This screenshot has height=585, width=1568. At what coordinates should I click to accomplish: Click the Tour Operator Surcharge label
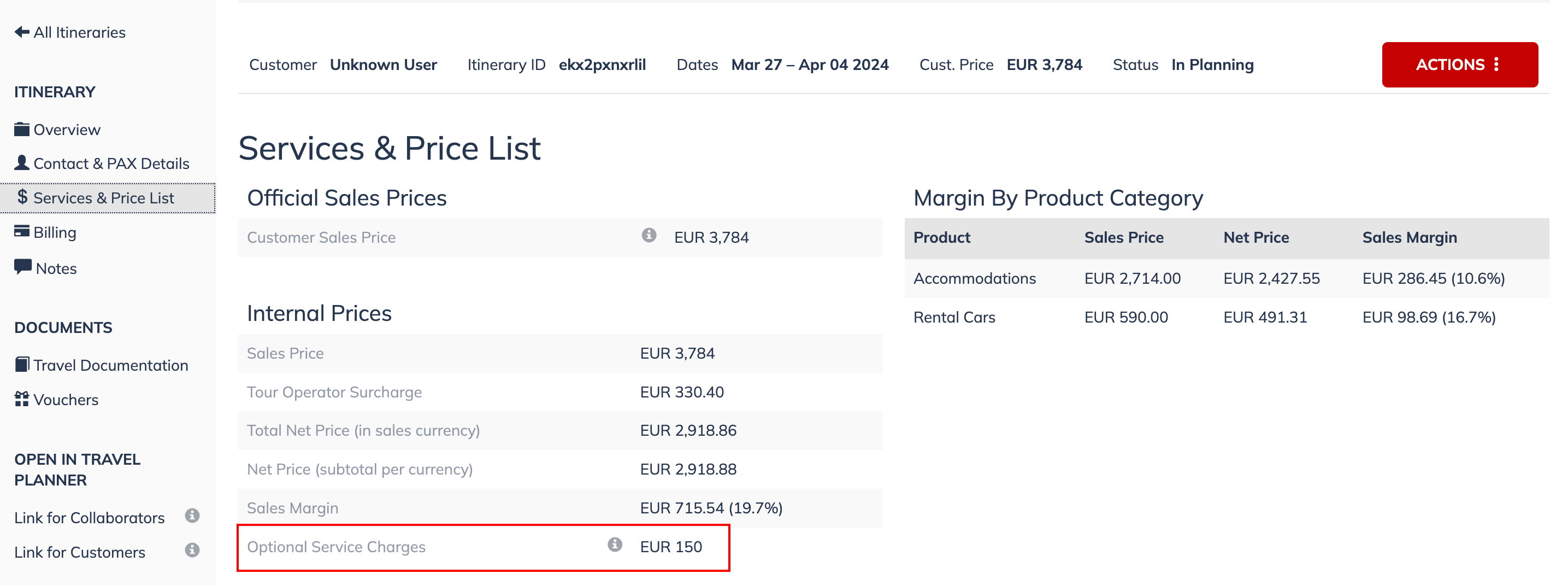coord(334,393)
